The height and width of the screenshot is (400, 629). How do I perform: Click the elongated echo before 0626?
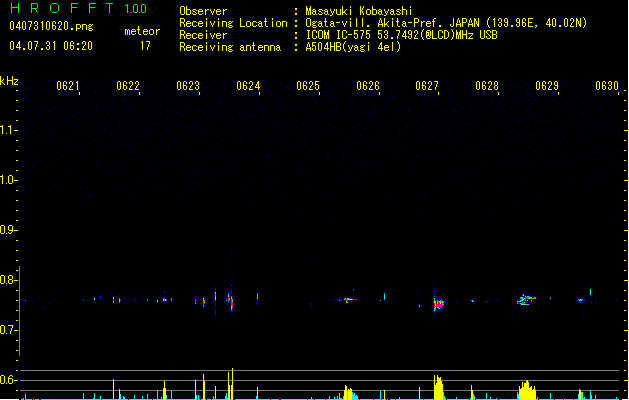[x=346, y=299]
